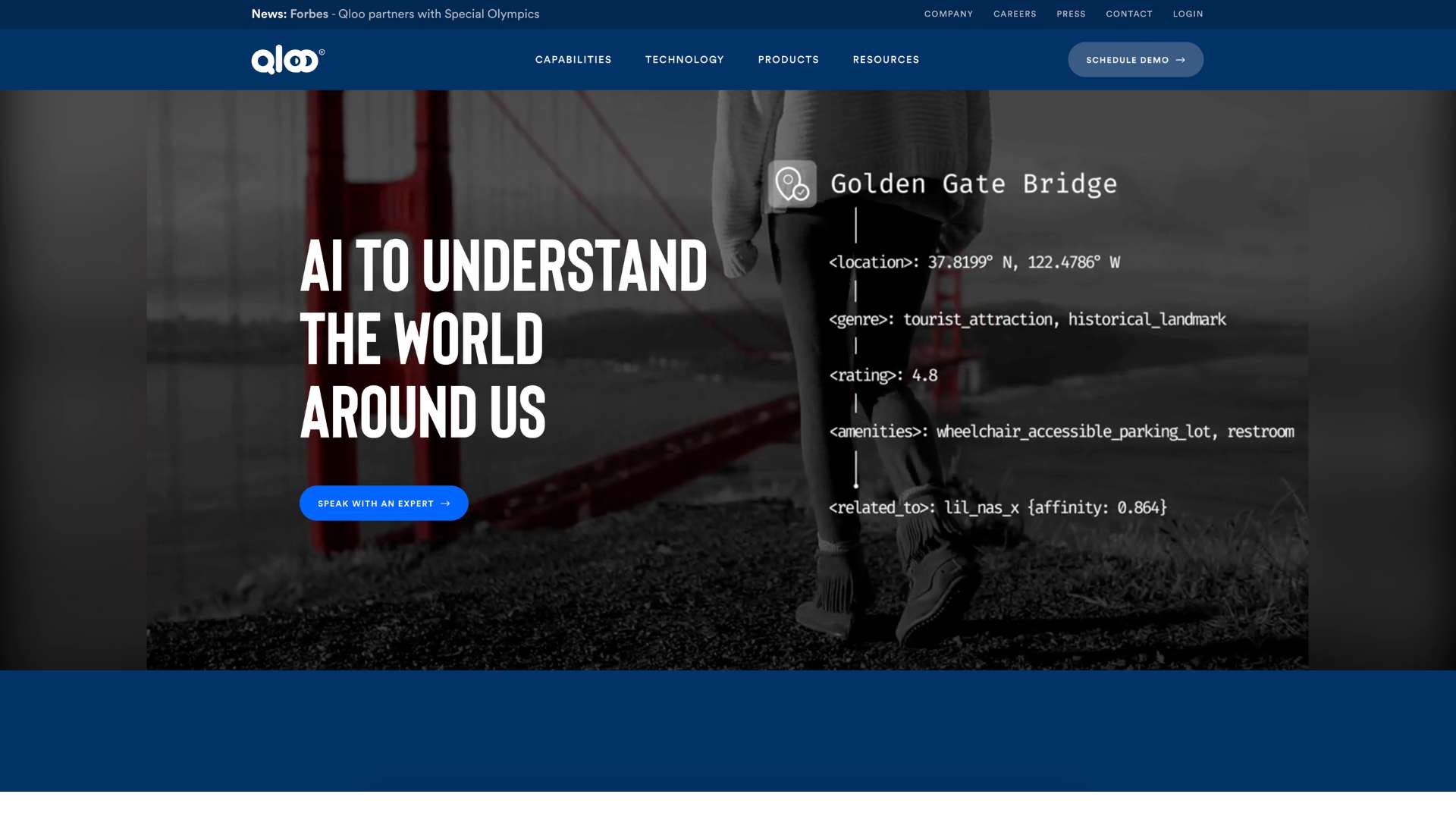
Task: Open the Company link
Action: click(x=948, y=14)
